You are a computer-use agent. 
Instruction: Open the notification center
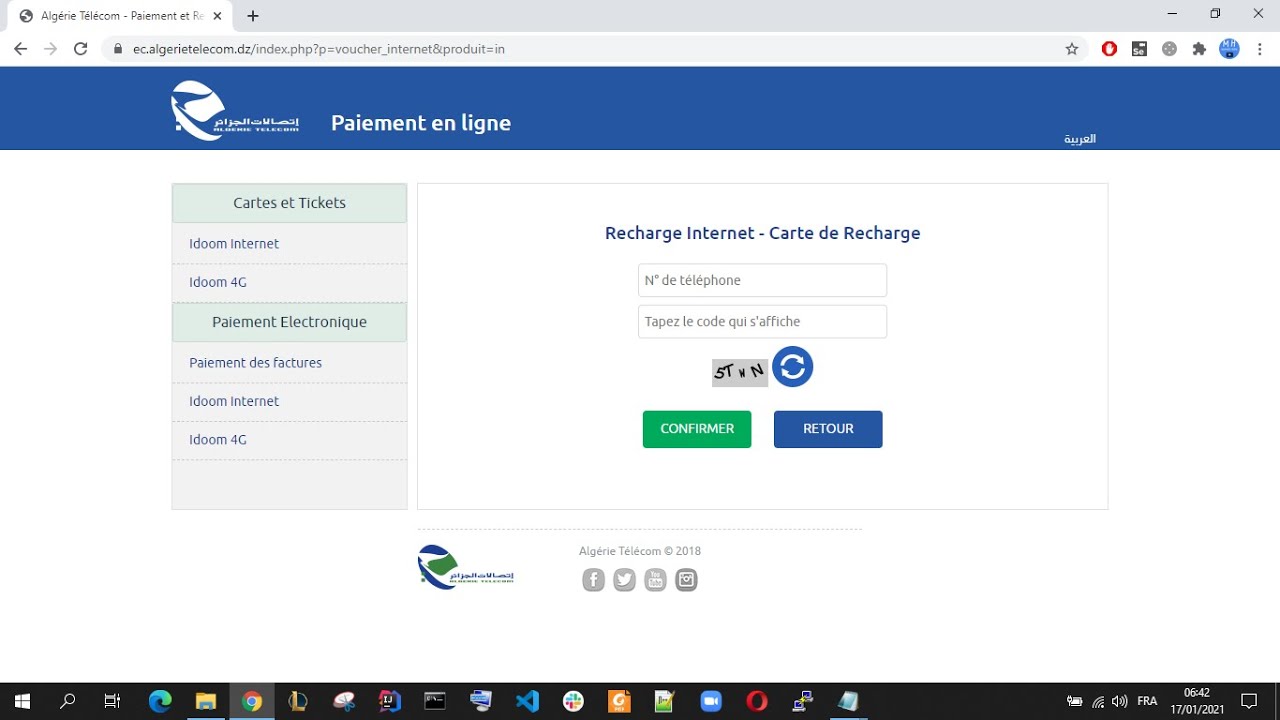1248,702
